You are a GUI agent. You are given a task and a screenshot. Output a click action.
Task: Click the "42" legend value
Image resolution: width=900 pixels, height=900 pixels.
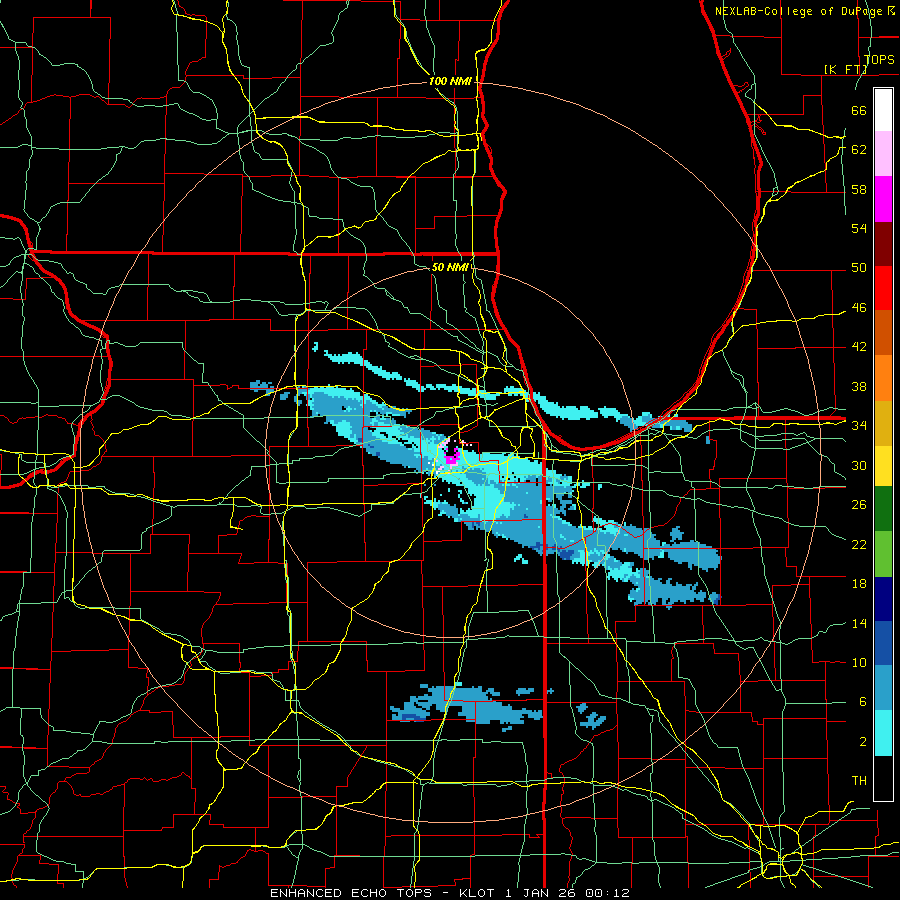859,347
